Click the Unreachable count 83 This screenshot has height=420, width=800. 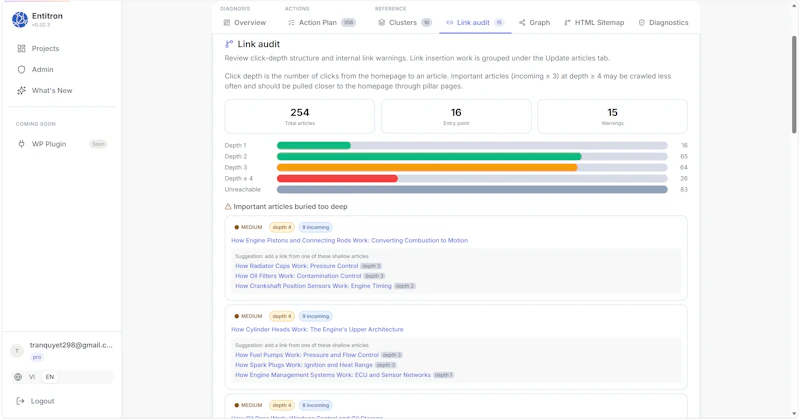[x=684, y=189]
